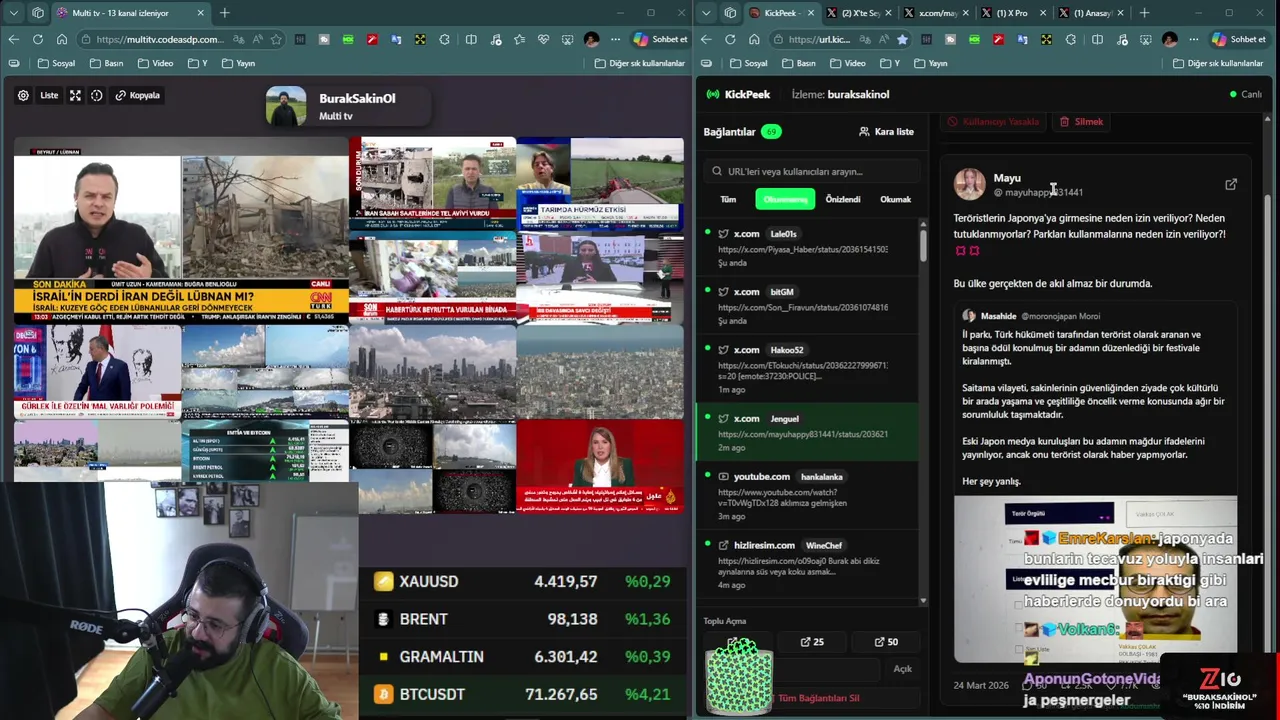Open Kara liste blacklist
The height and width of the screenshot is (720, 1280).
(886, 131)
